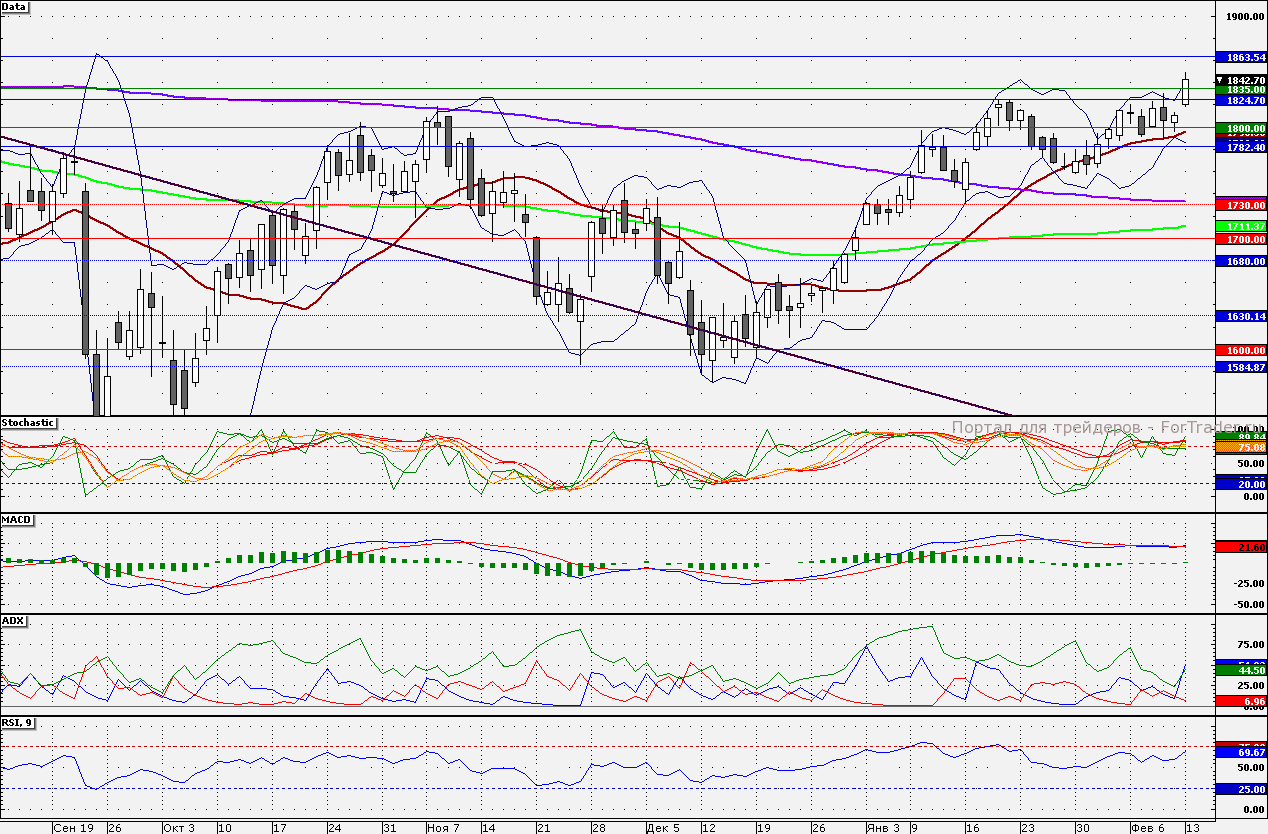Select the Stochastic indicator panel label
The width and height of the screenshot is (1268, 834).
point(28,423)
